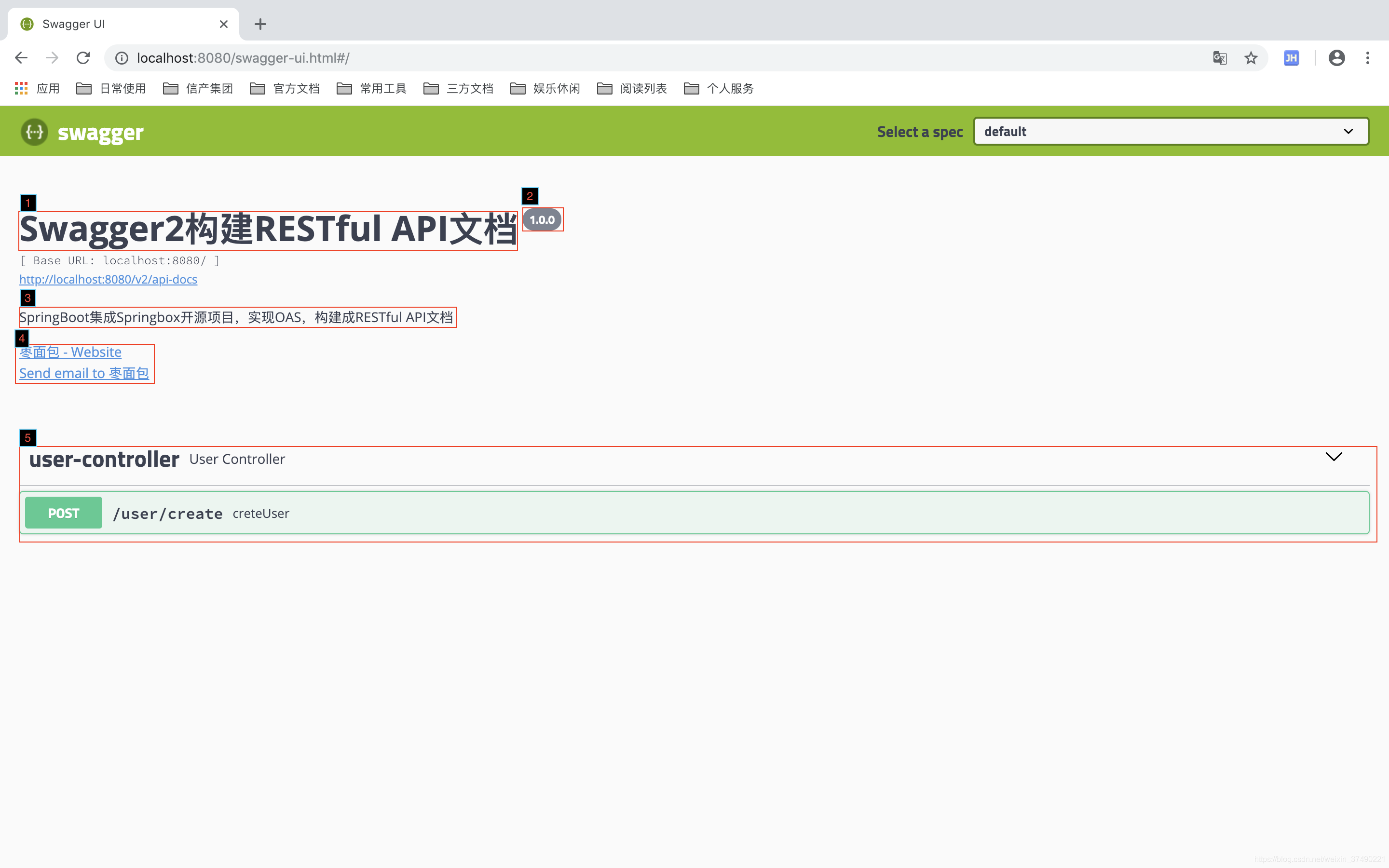Collapse the user-controller section chevron
1389x868 pixels.
1334,457
